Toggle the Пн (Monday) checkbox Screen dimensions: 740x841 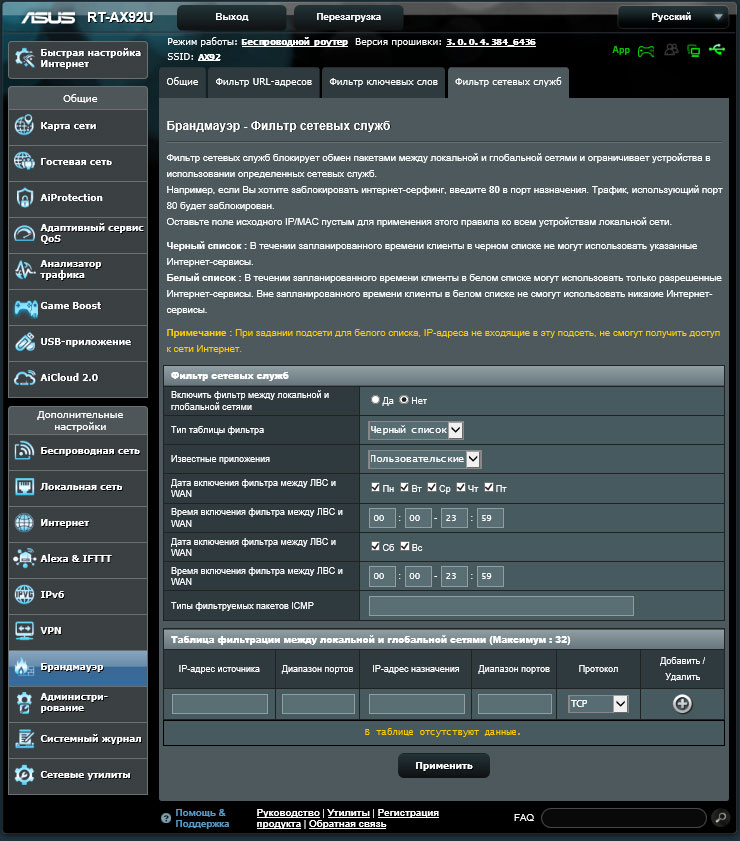click(375, 487)
